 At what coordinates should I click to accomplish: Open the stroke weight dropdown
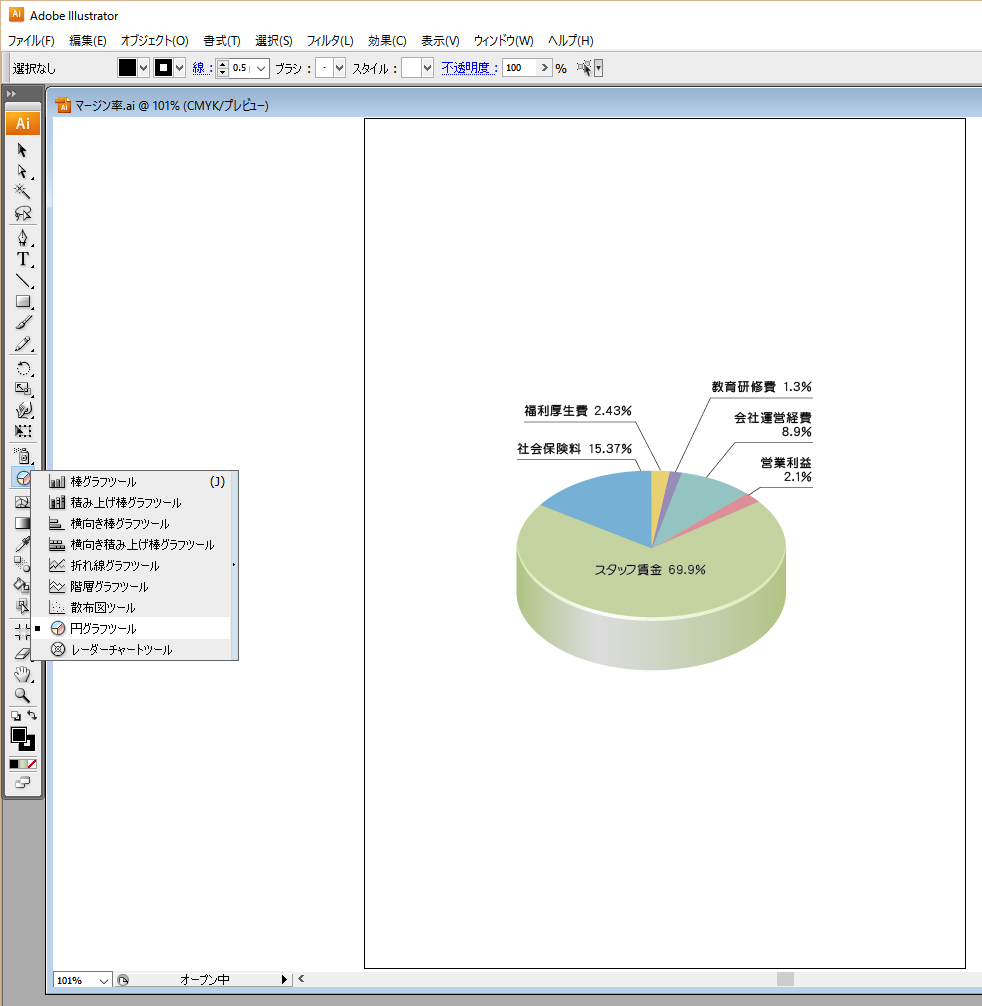[261, 68]
